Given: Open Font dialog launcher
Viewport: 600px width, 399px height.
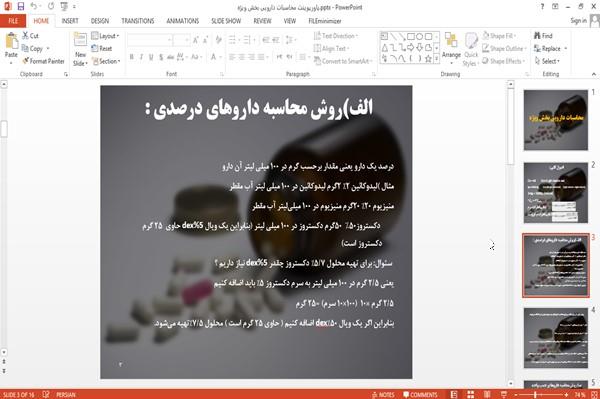Looking at the screenshot, I should click(x=221, y=74).
